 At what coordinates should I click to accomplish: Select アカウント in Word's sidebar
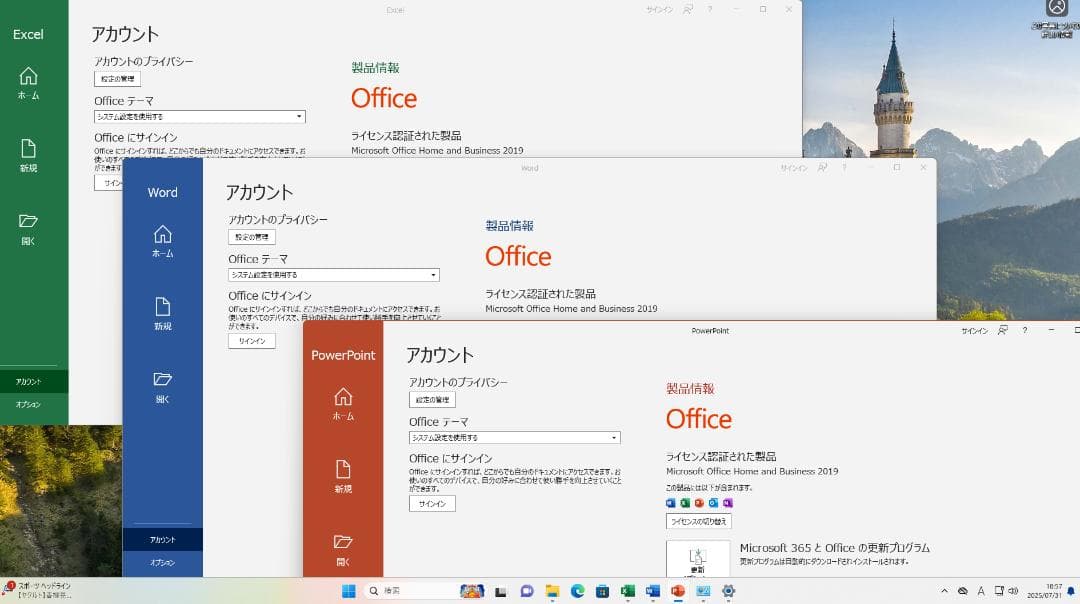[x=162, y=538]
